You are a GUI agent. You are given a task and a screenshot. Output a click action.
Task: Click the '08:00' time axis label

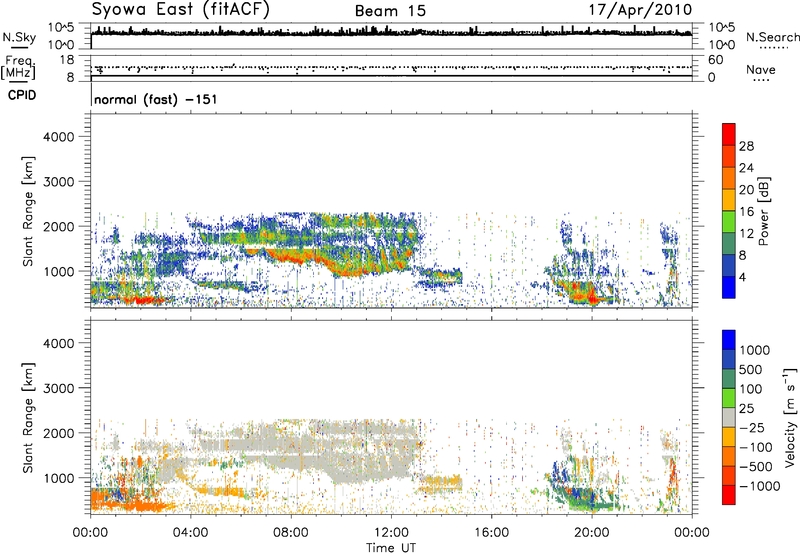click(x=291, y=533)
